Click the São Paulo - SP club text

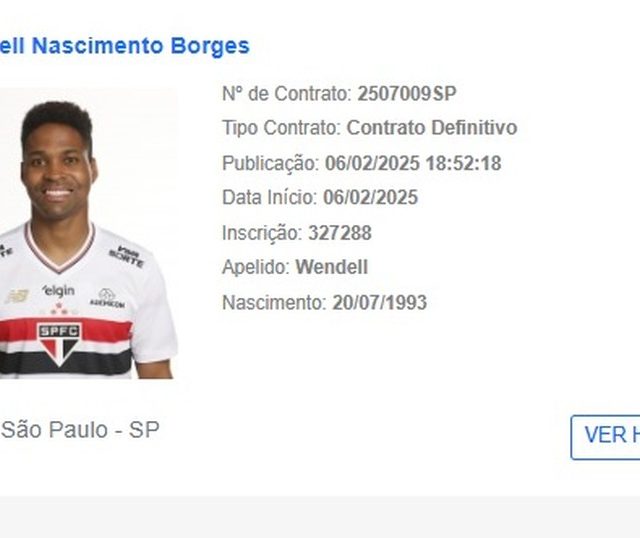80,430
